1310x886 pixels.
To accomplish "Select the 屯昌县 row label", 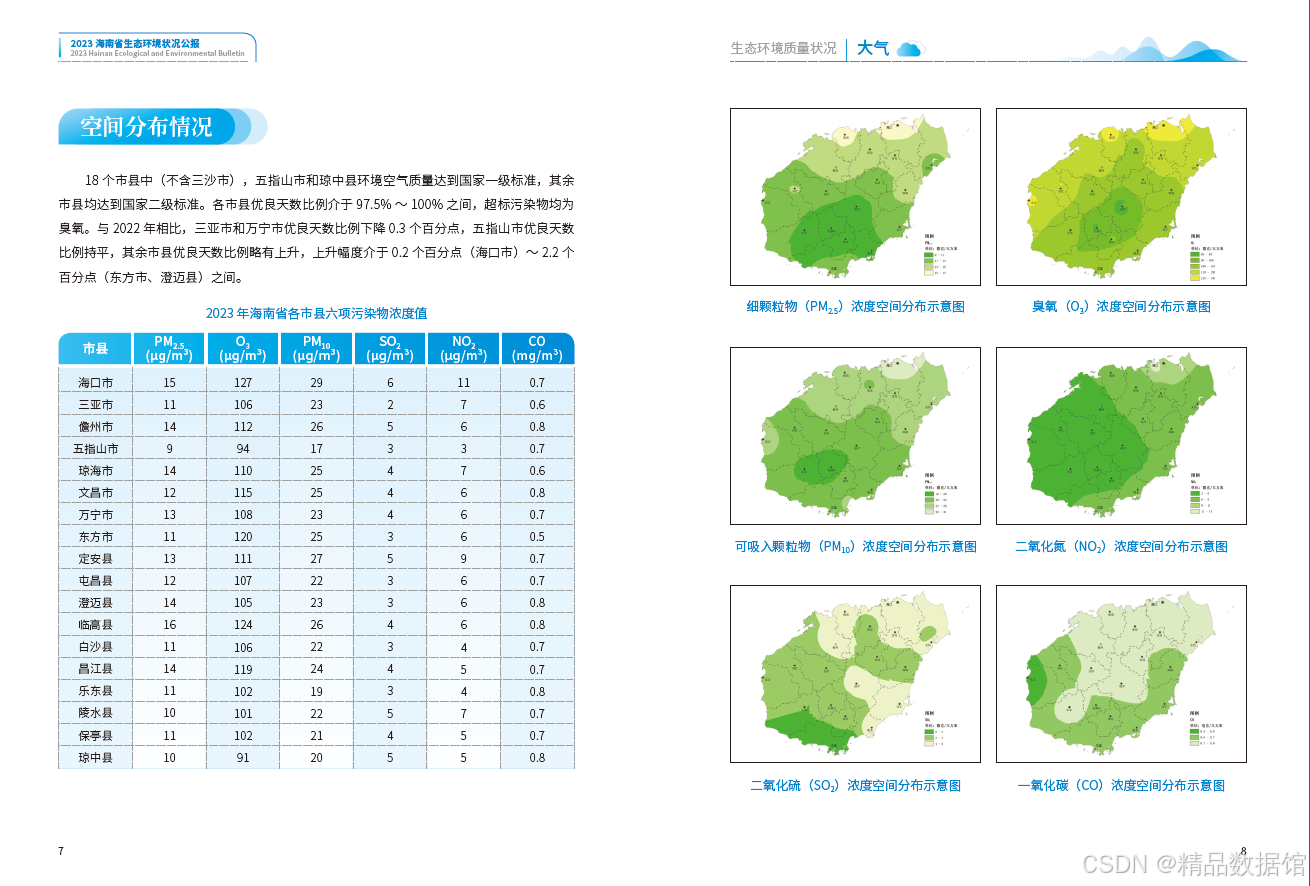I will [x=96, y=581].
